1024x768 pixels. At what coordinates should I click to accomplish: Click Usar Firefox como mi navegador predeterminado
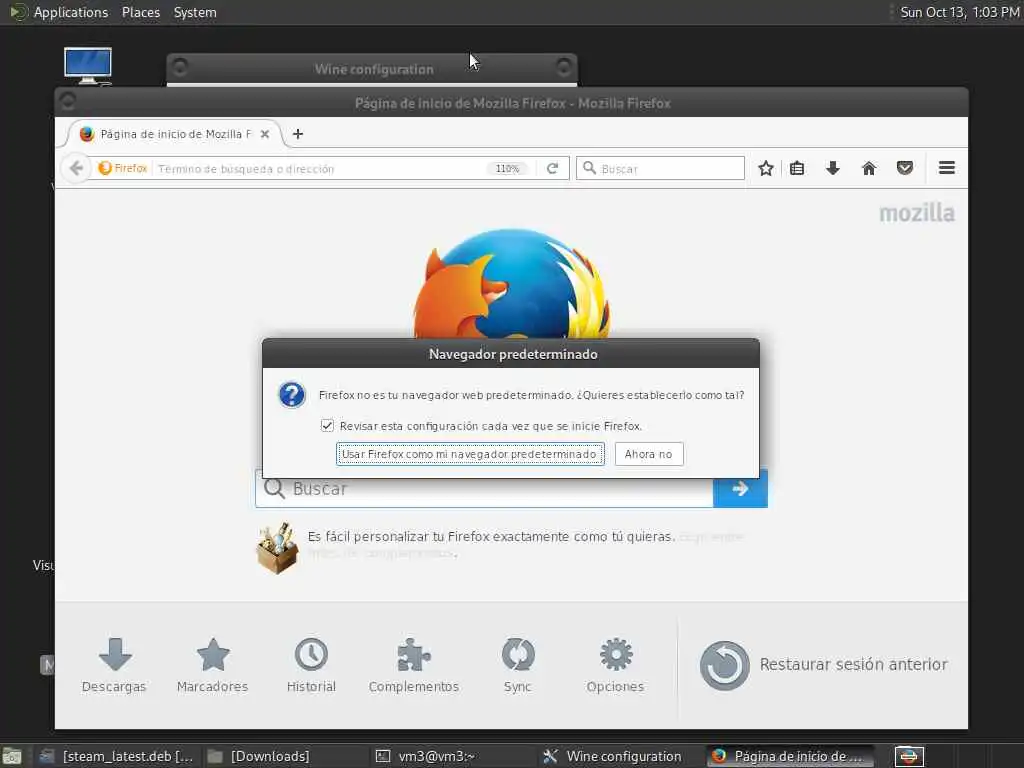470,454
